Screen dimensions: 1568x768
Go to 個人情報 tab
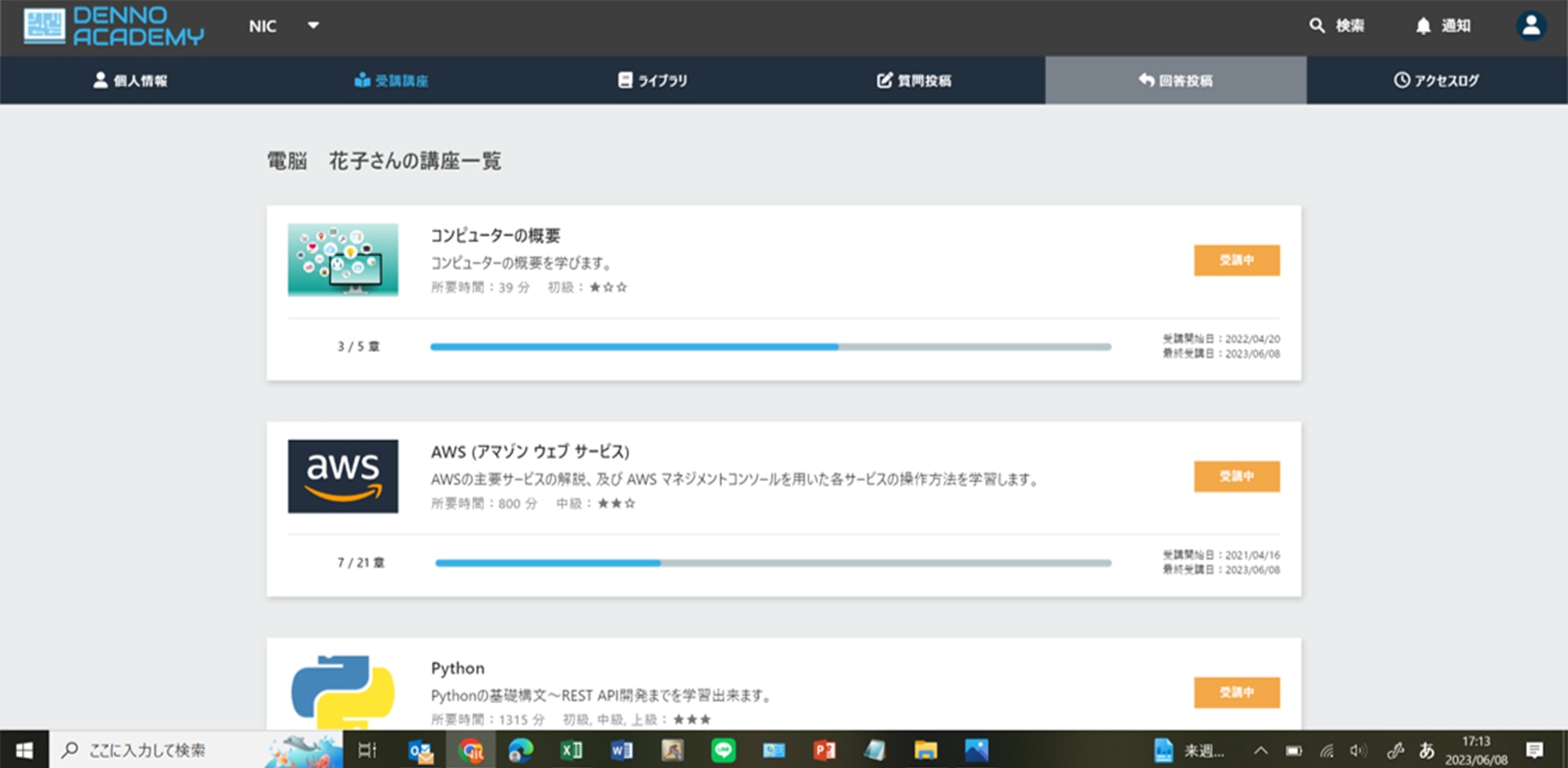point(131,80)
